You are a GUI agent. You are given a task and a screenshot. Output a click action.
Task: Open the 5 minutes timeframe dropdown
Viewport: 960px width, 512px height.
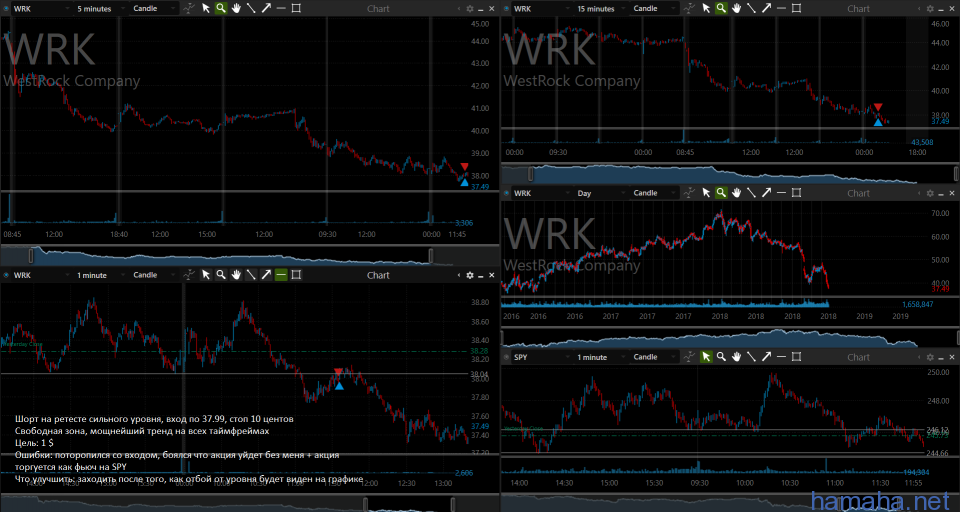(99, 8)
